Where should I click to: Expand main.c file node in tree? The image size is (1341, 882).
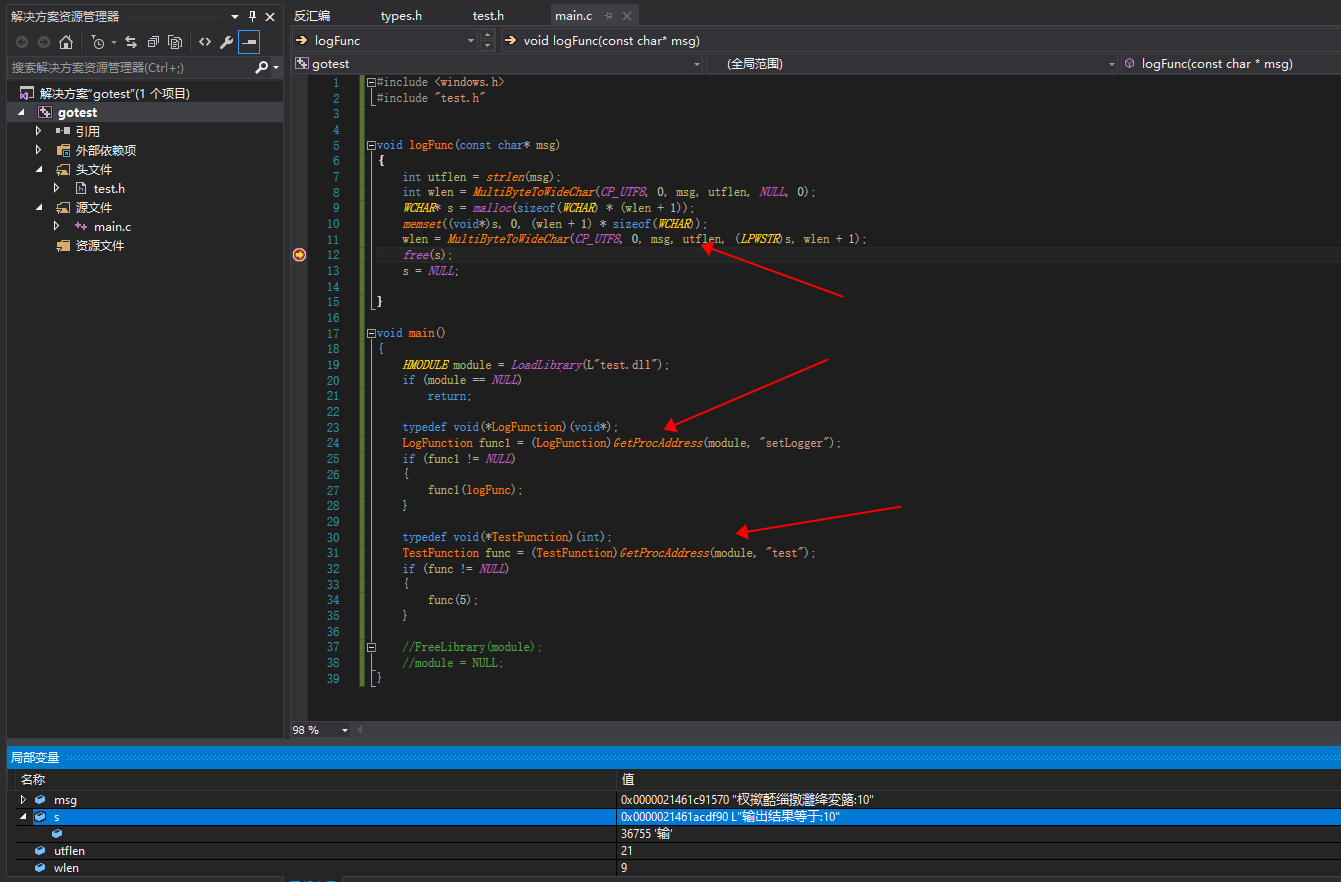57,226
